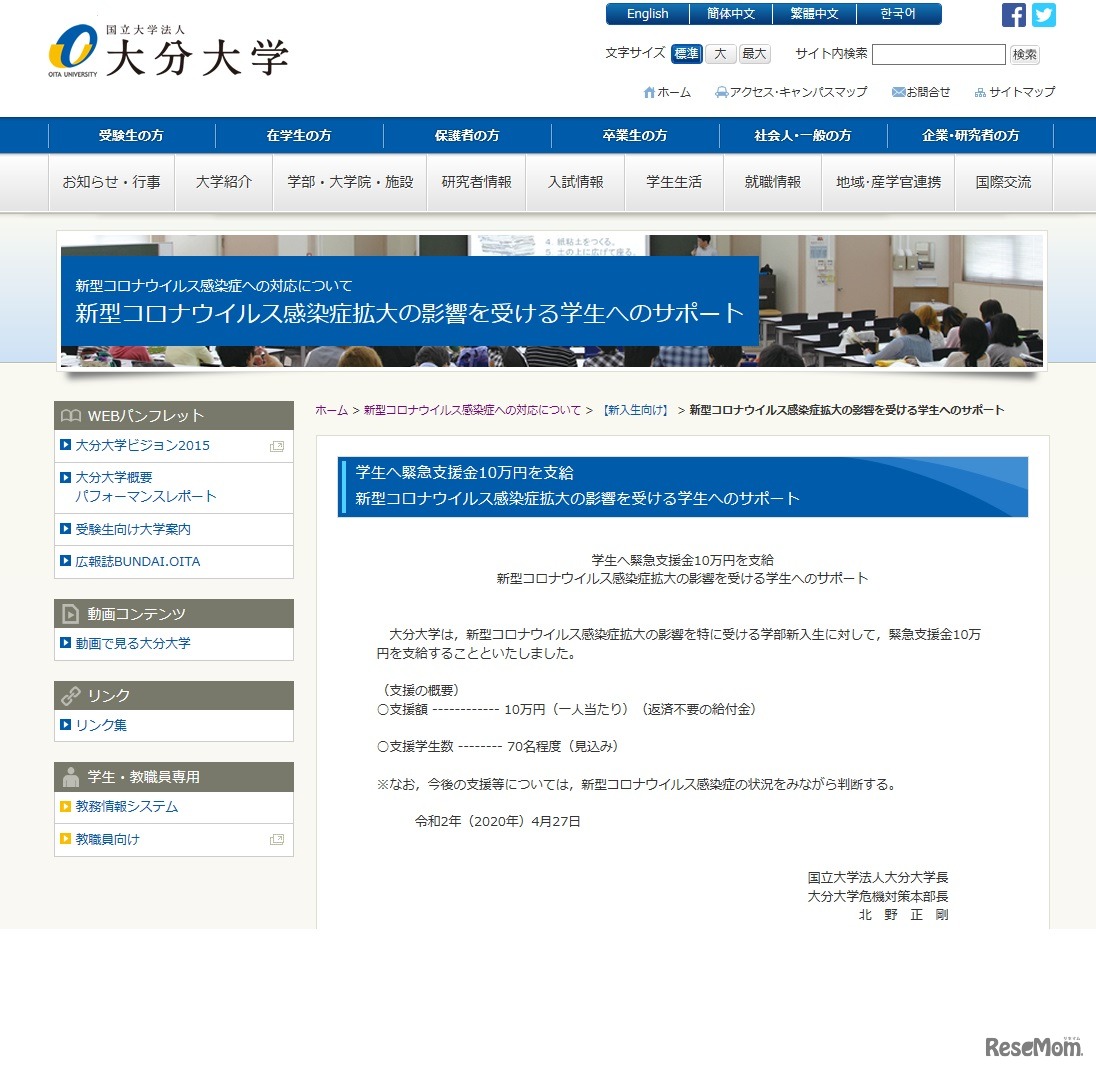Switch font size to 大

tap(720, 53)
